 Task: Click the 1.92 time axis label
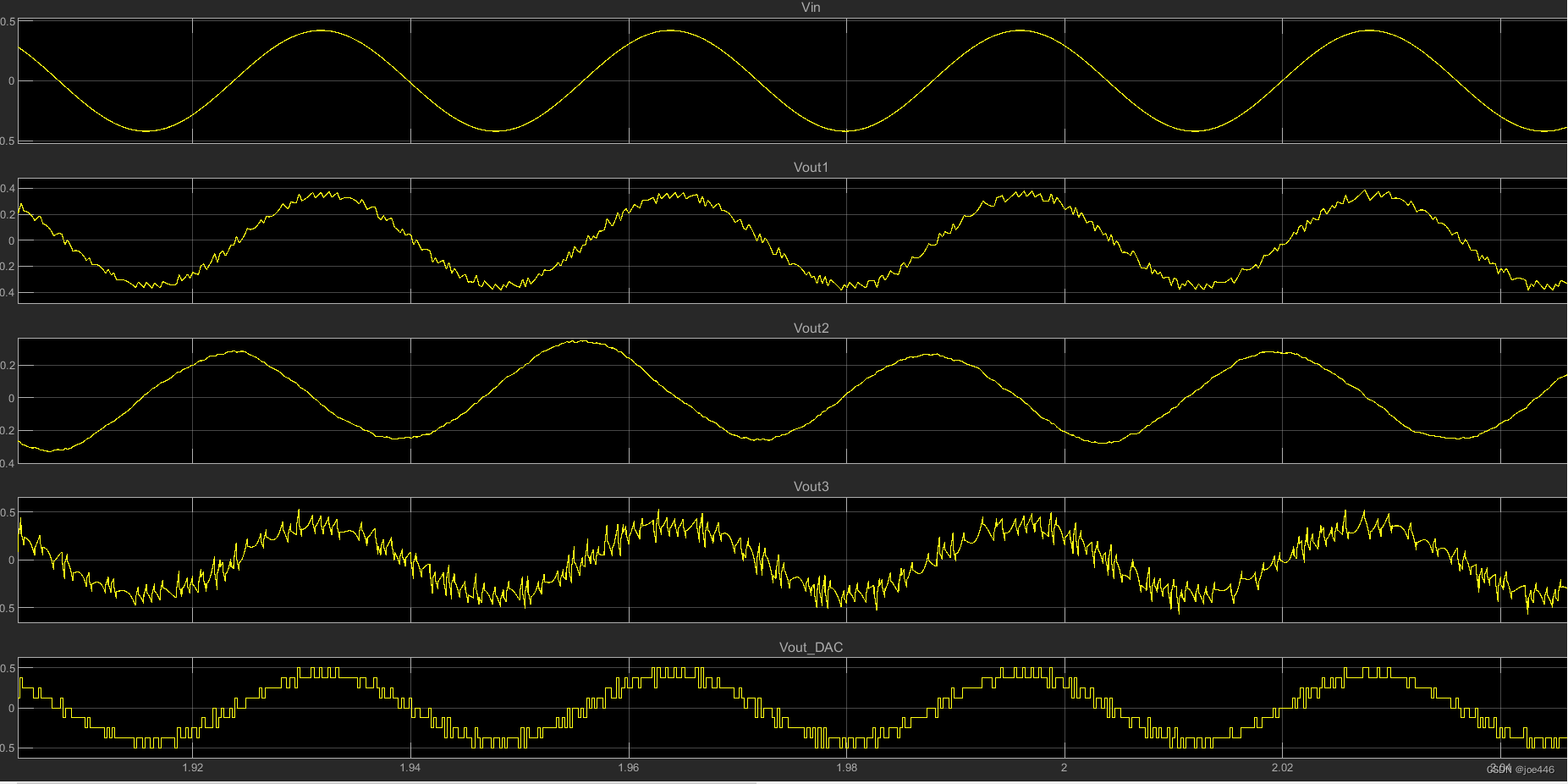[x=193, y=769]
